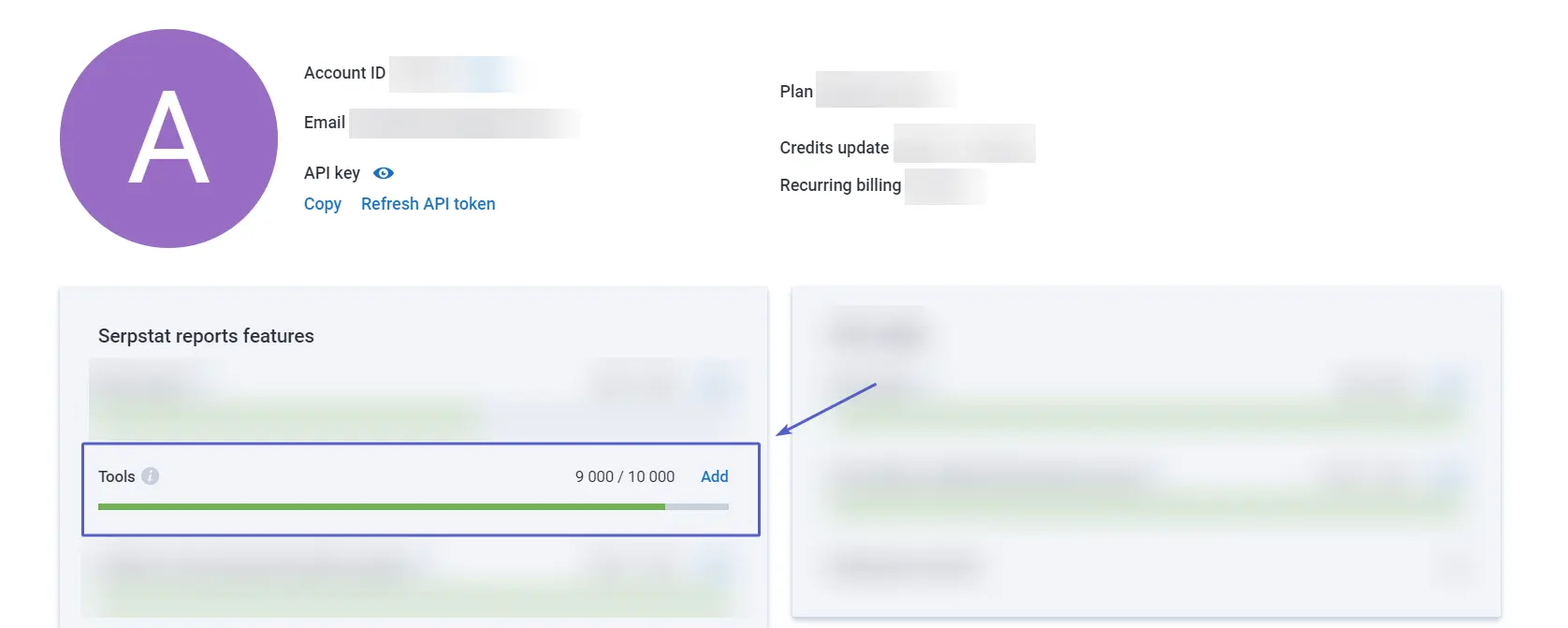Copy the API key
The height and width of the screenshot is (628, 1568).
point(323,204)
